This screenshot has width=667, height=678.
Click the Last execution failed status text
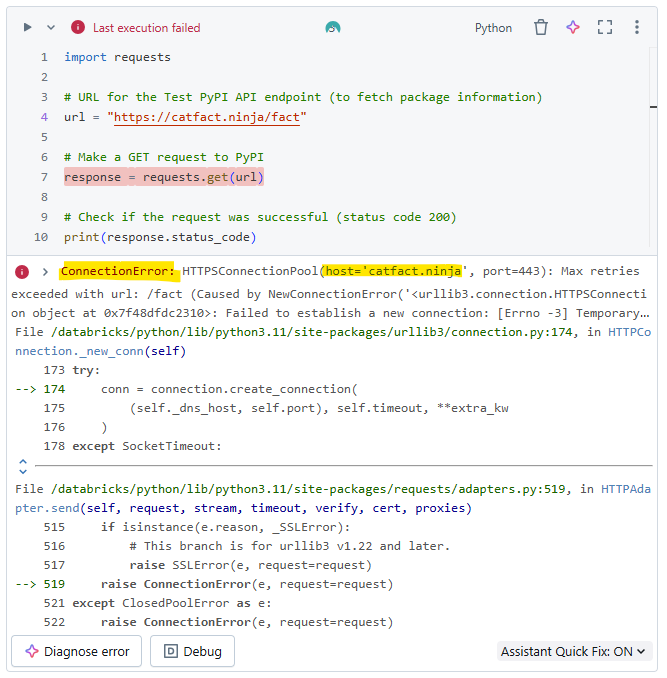pyautogui.click(x=146, y=28)
